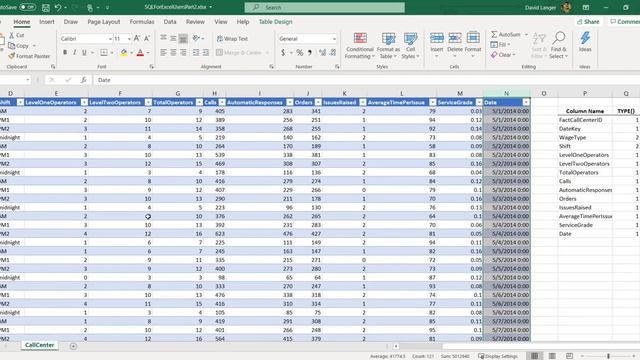This screenshot has height=360, width=640.
Task: Open the Page Layout ribbon tab
Action: pyautogui.click(x=104, y=22)
